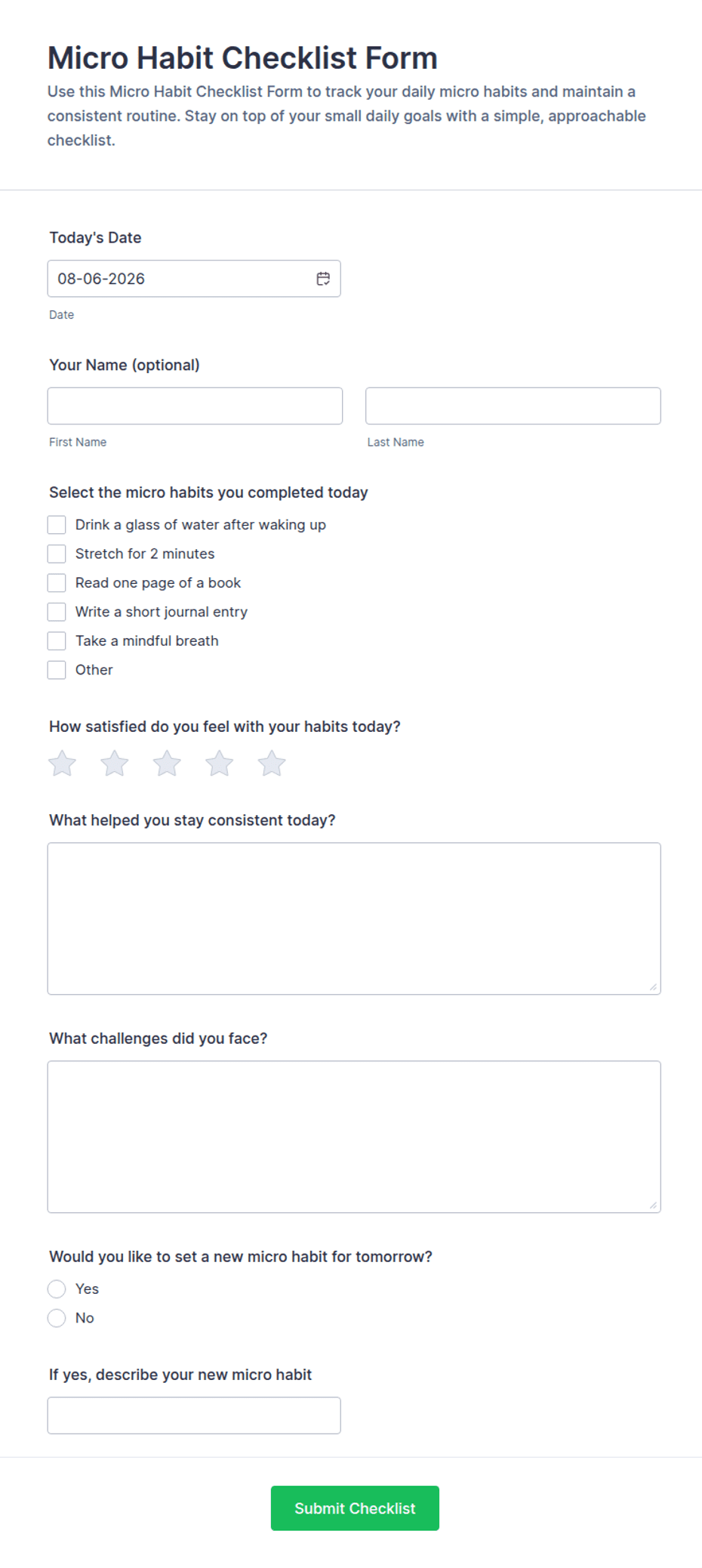Click the Submit Checklist button
This screenshot has width=702, height=1568.
click(x=355, y=1508)
